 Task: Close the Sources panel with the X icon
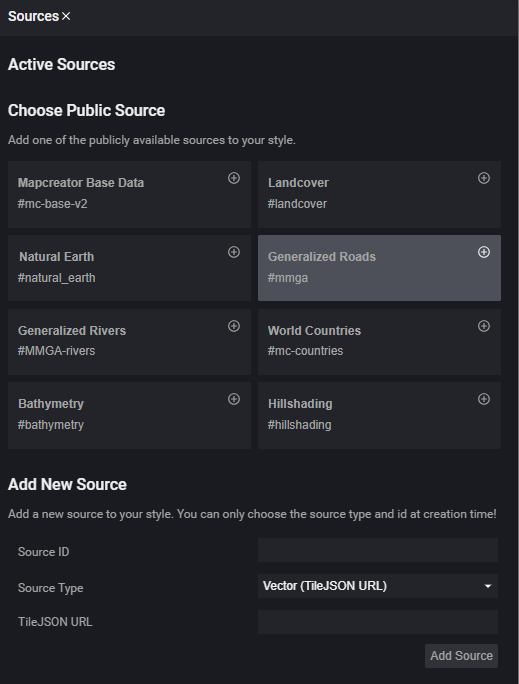tap(66, 16)
